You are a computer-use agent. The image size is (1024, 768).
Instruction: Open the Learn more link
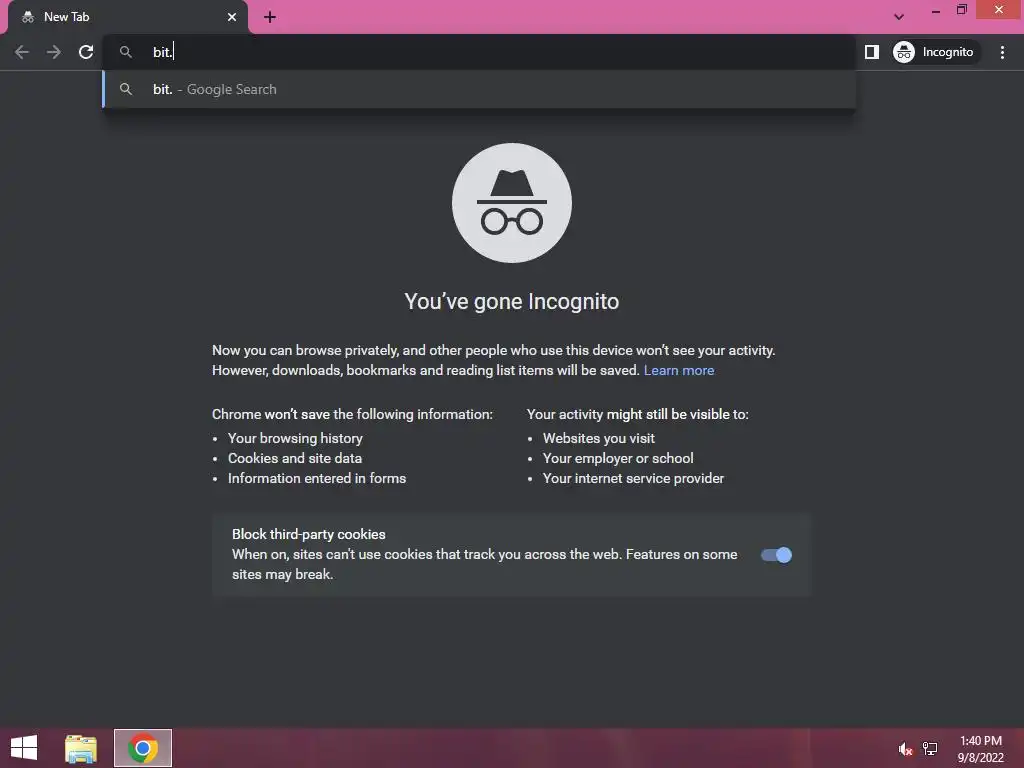point(679,370)
